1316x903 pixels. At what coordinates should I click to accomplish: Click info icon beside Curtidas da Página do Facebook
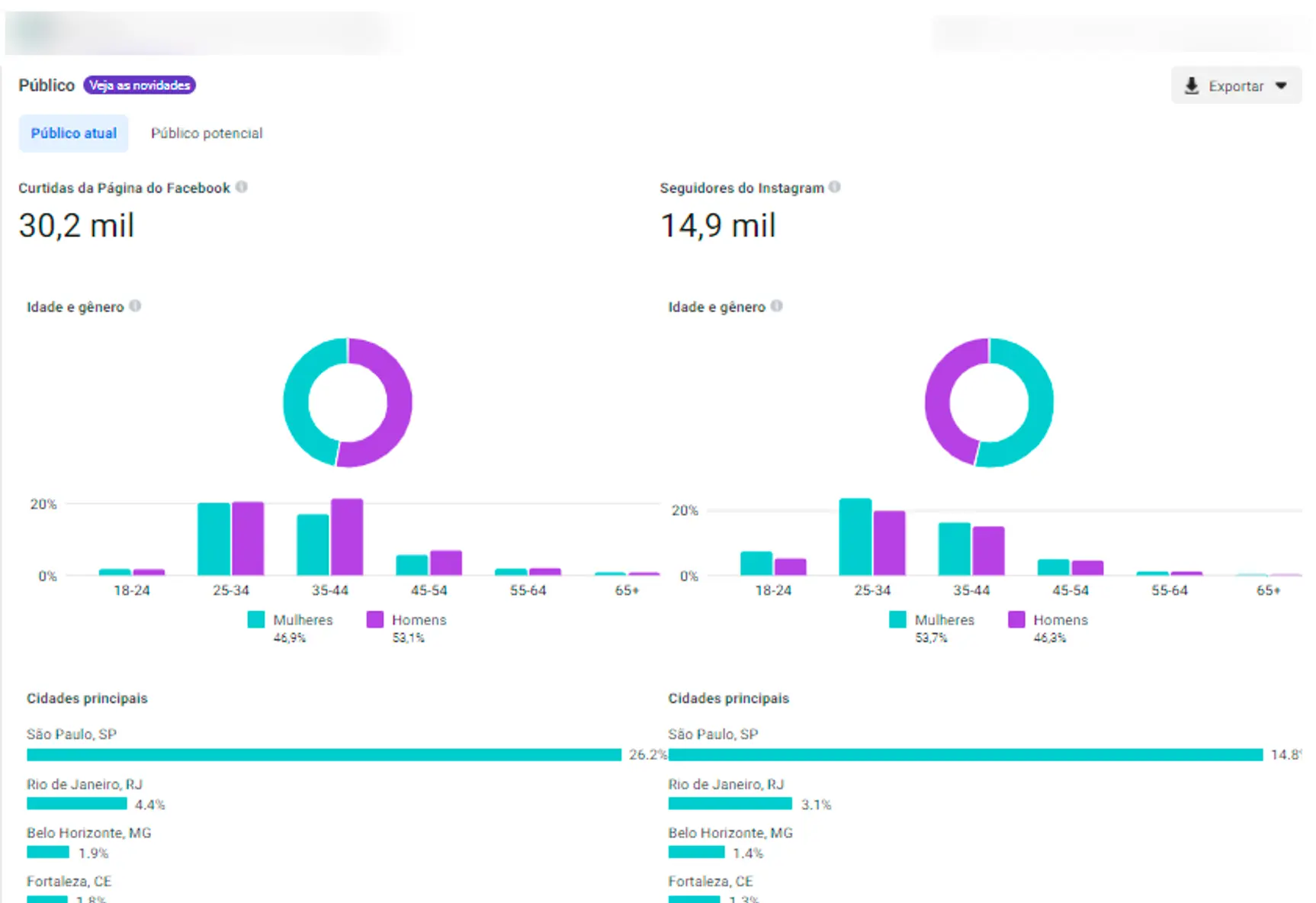[242, 187]
